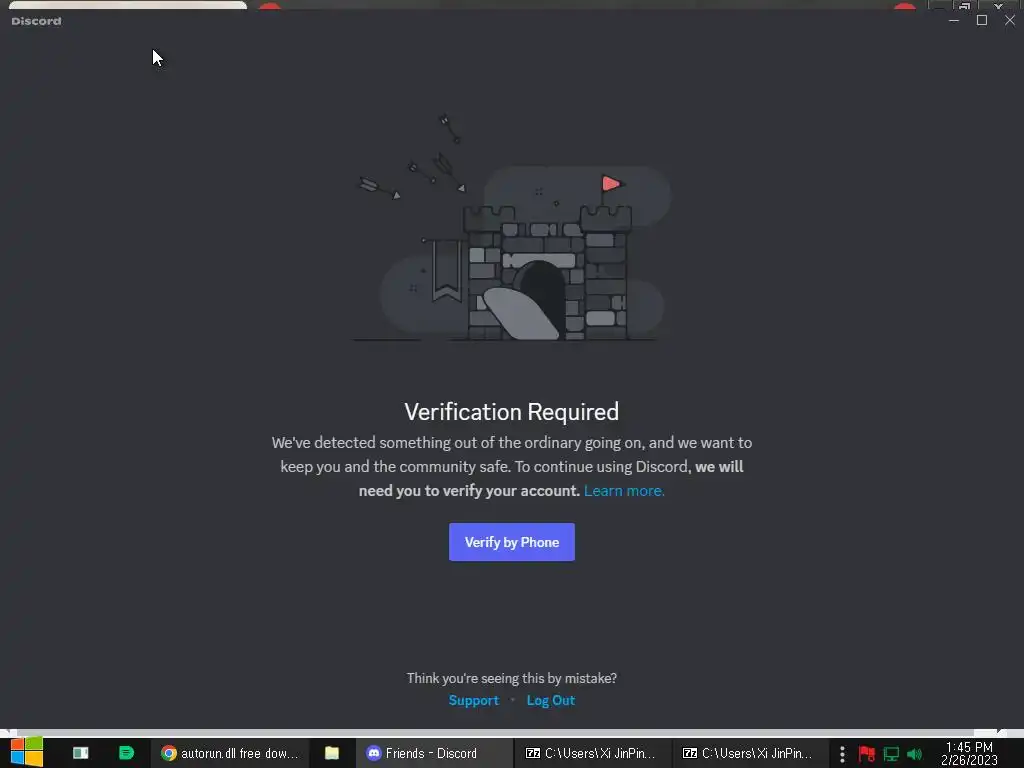The image size is (1024, 768).
Task: Close the Discord window
Action: [1010, 20]
